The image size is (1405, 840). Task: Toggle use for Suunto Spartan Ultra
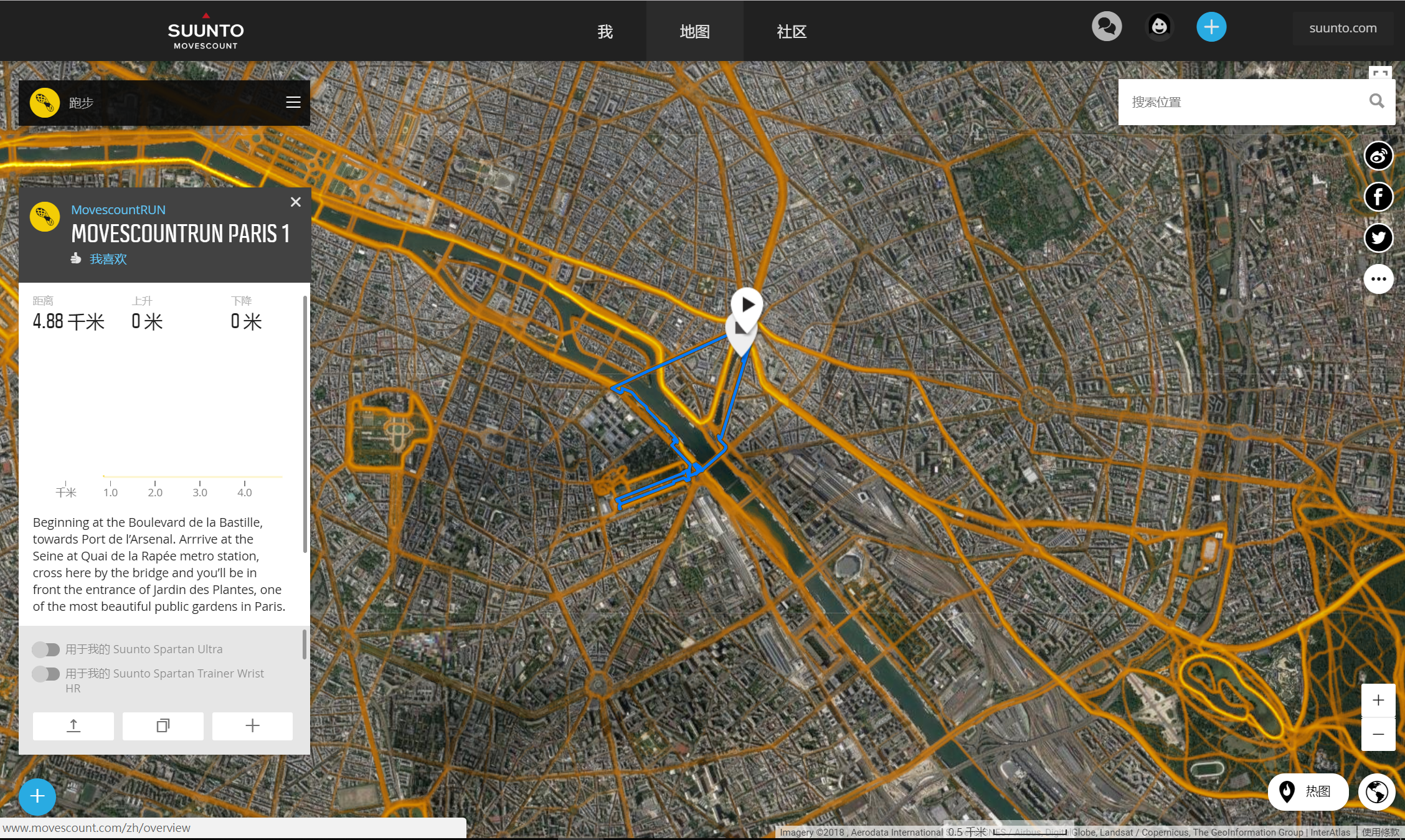(x=45, y=649)
